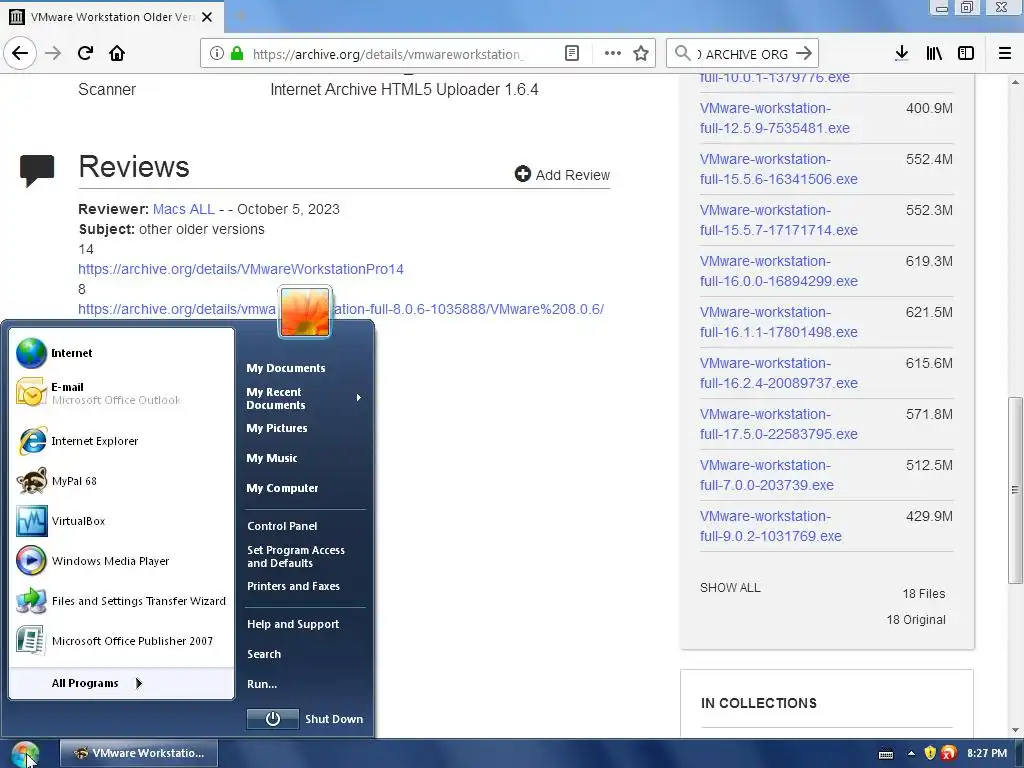Show site information icon in address bar
This screenshot has width=1024, height=768.
pos(216,54)
